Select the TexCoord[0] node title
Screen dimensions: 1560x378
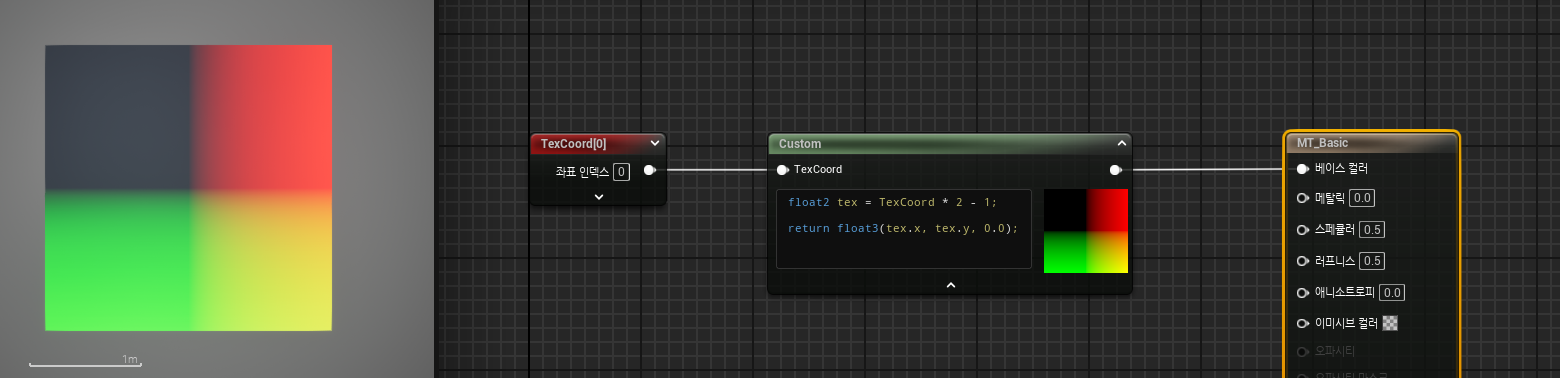point(573,144)
